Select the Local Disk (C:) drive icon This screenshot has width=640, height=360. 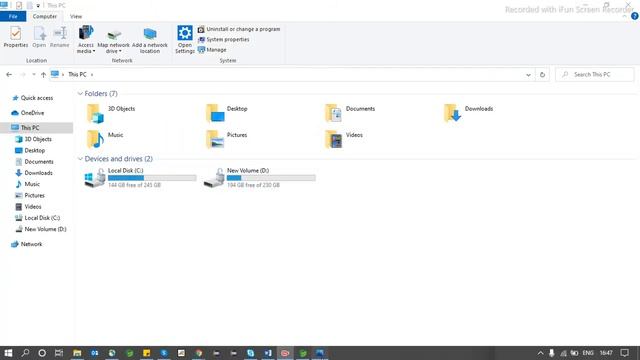[95, 178]
